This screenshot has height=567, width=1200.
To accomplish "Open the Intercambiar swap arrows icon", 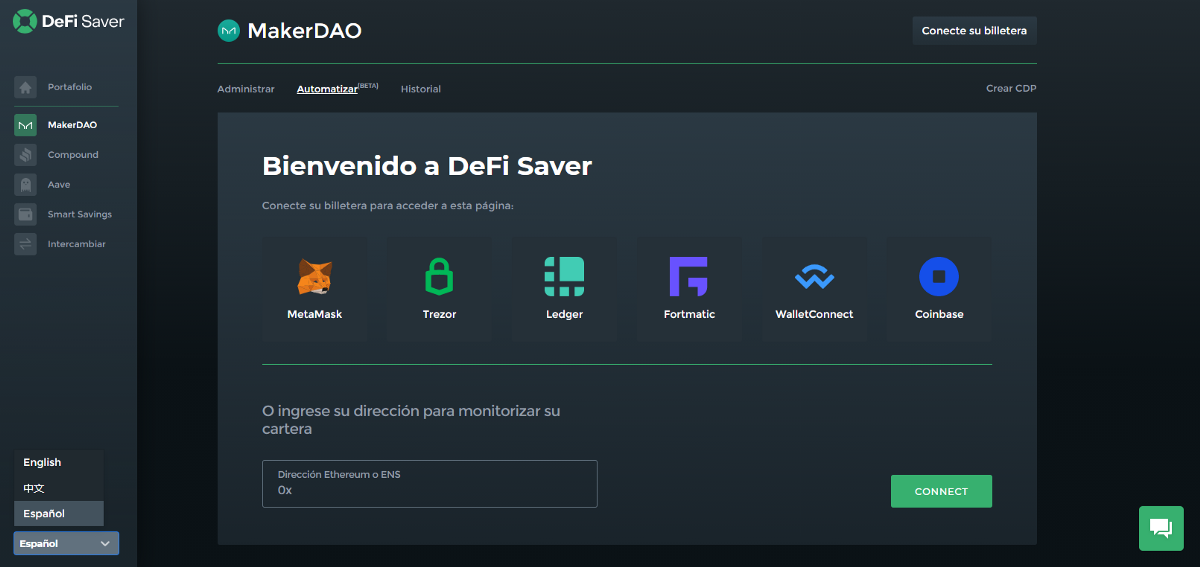I will coord(26,244).
